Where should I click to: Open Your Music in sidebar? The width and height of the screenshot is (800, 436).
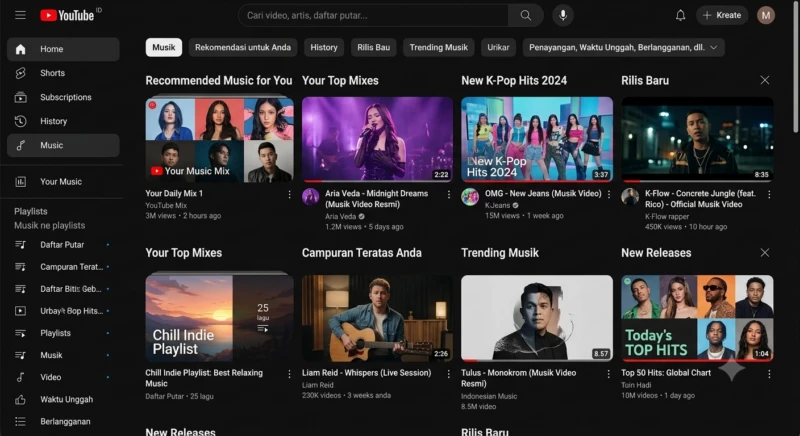63,182
